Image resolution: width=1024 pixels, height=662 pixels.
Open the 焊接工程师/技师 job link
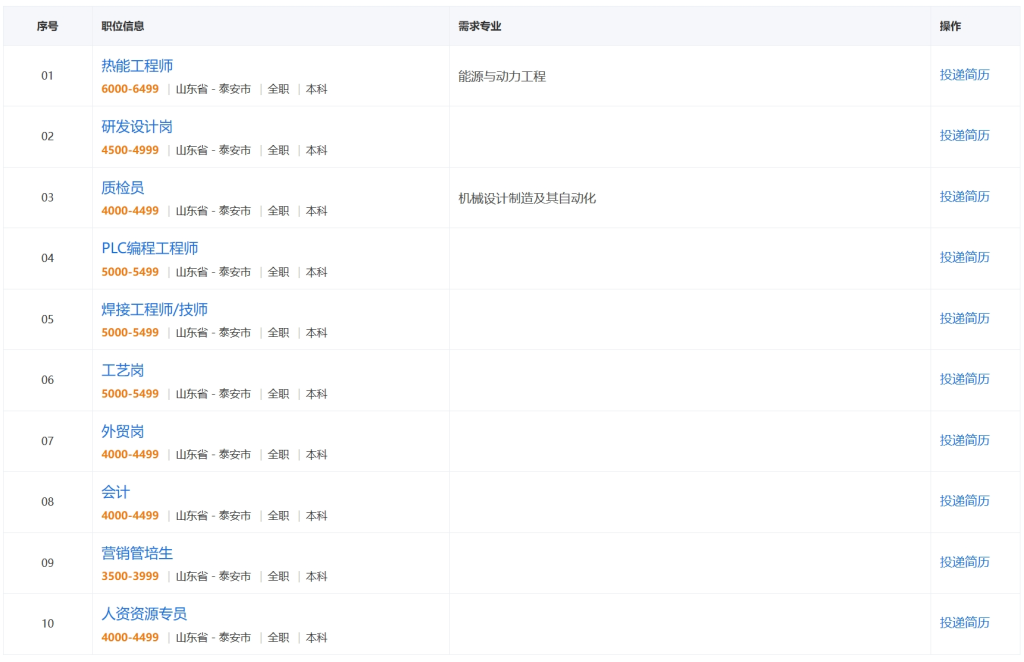(155, 309)
